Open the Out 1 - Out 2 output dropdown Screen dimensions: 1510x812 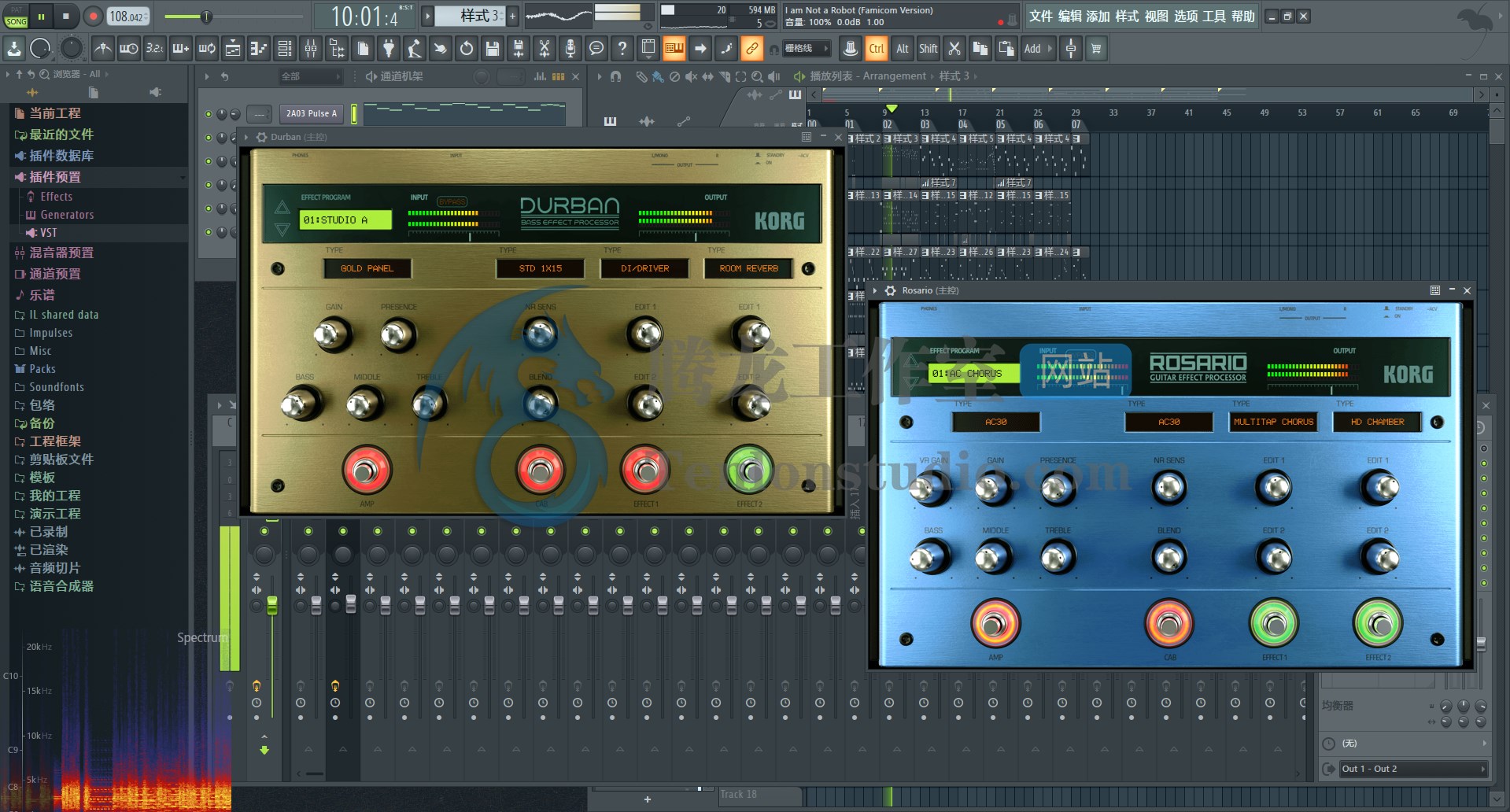1413,769
